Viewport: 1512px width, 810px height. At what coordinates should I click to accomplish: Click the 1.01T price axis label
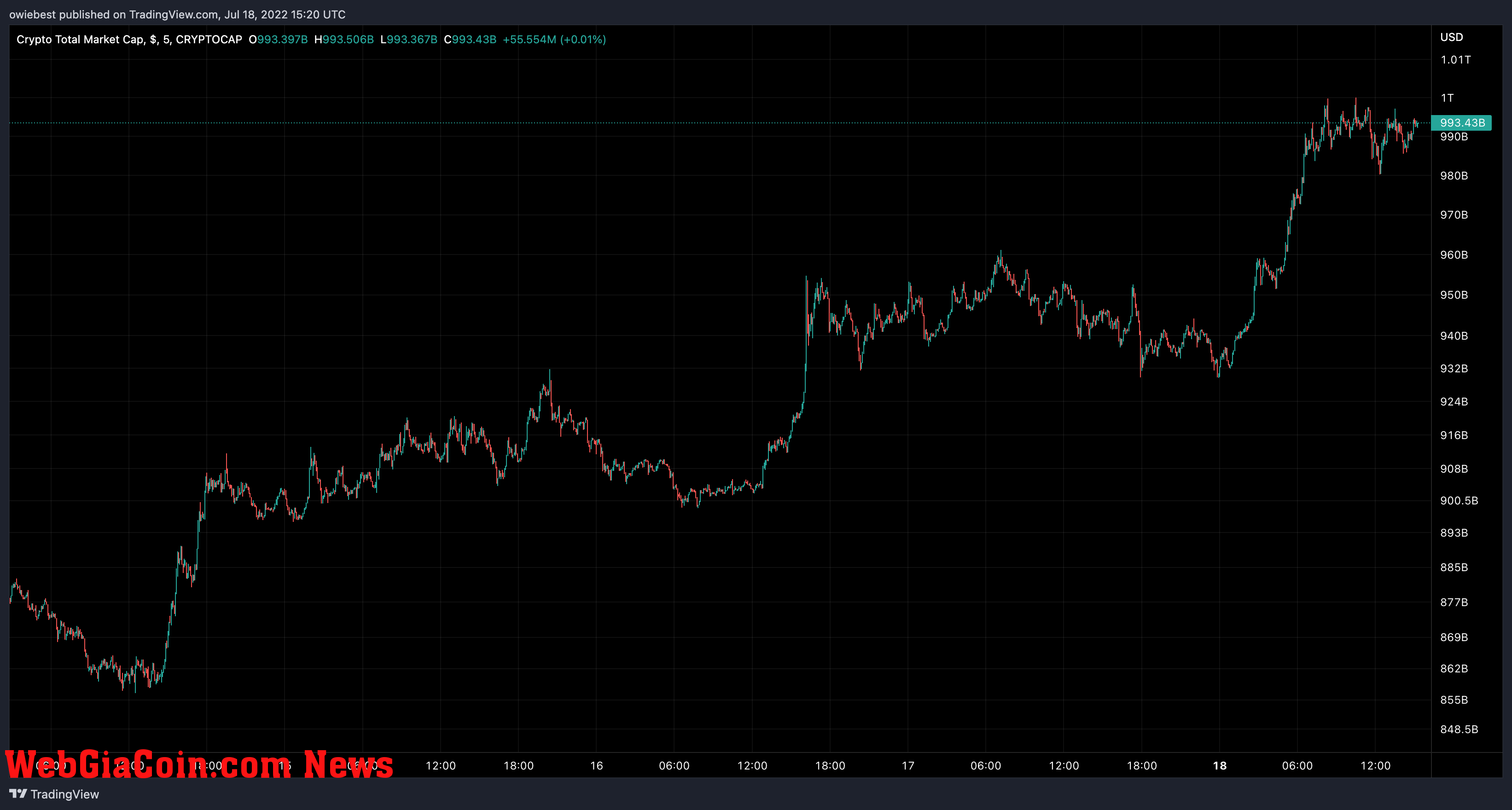click(x=1456, y=59)
